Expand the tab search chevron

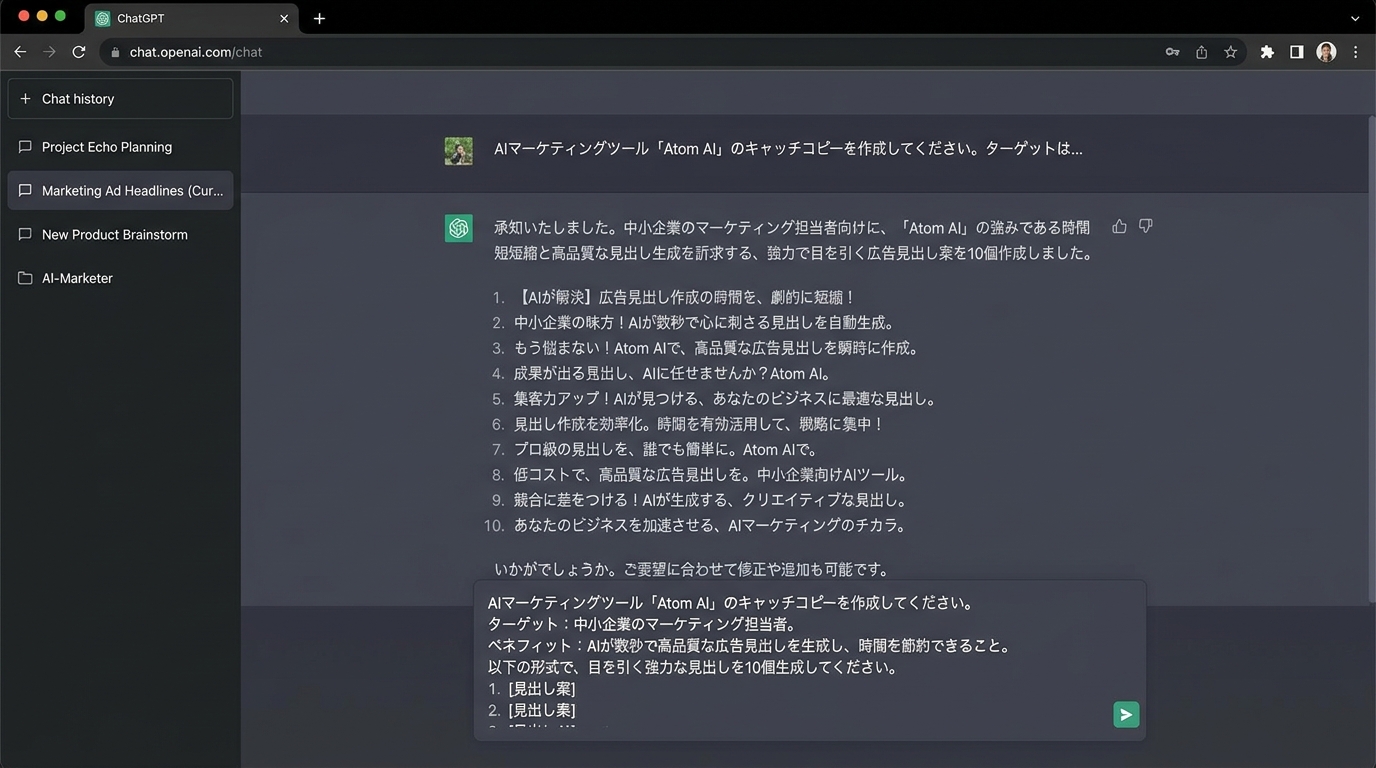[x=1356, y=18]
